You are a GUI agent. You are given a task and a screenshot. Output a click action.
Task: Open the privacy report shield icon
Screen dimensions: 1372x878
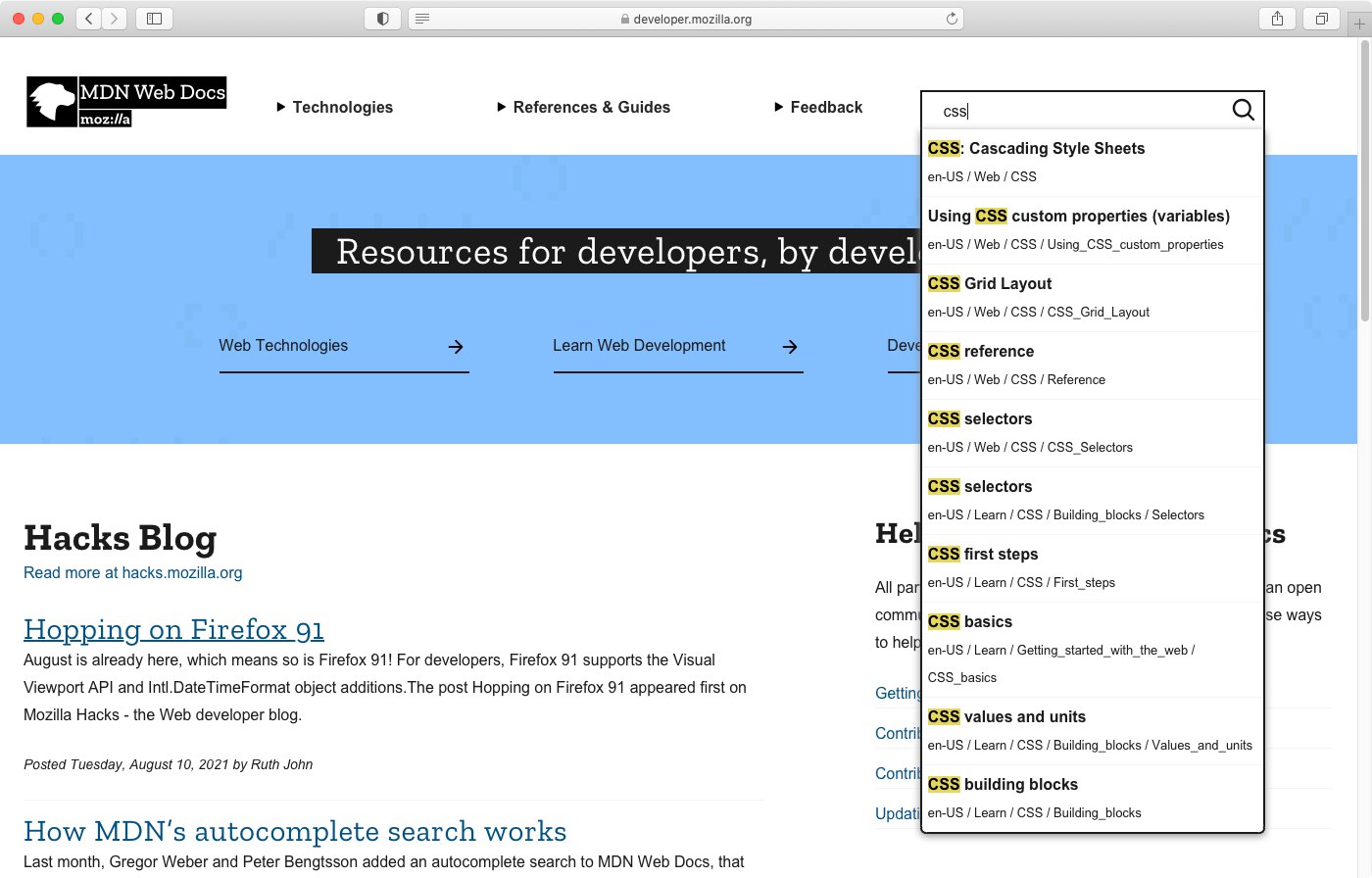pos(382,19)
